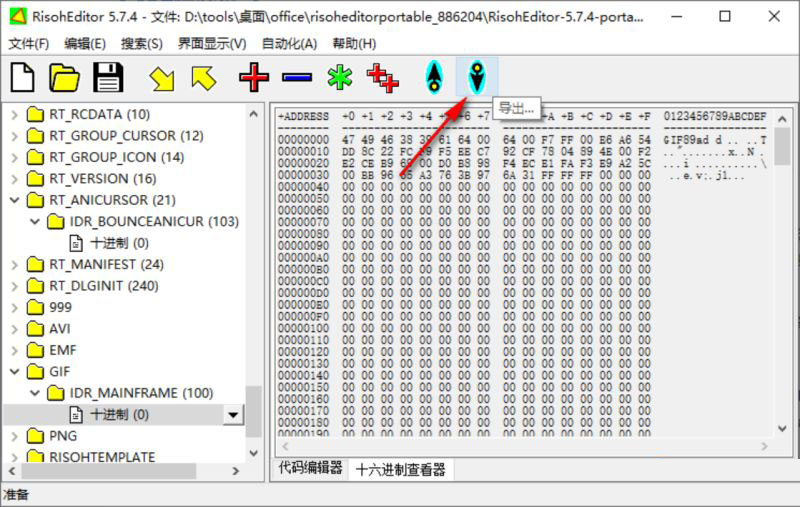
Task: Expand the EMF folder node
Action: pyautogui.click(x=15, y=350)
